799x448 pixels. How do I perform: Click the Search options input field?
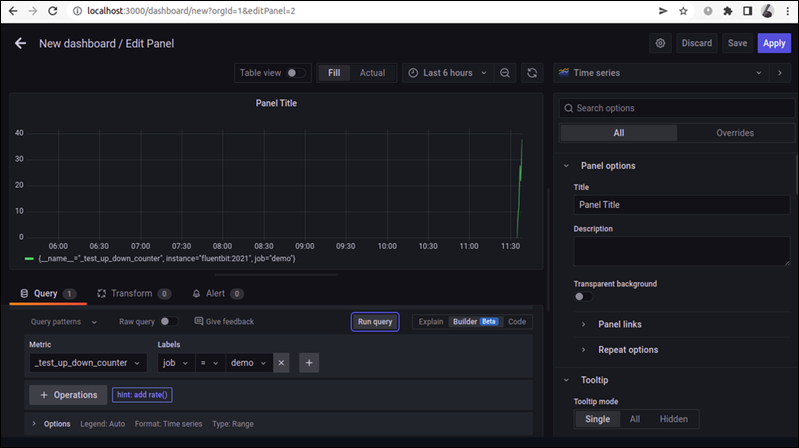pyautogui.click(x=677, y=108)
